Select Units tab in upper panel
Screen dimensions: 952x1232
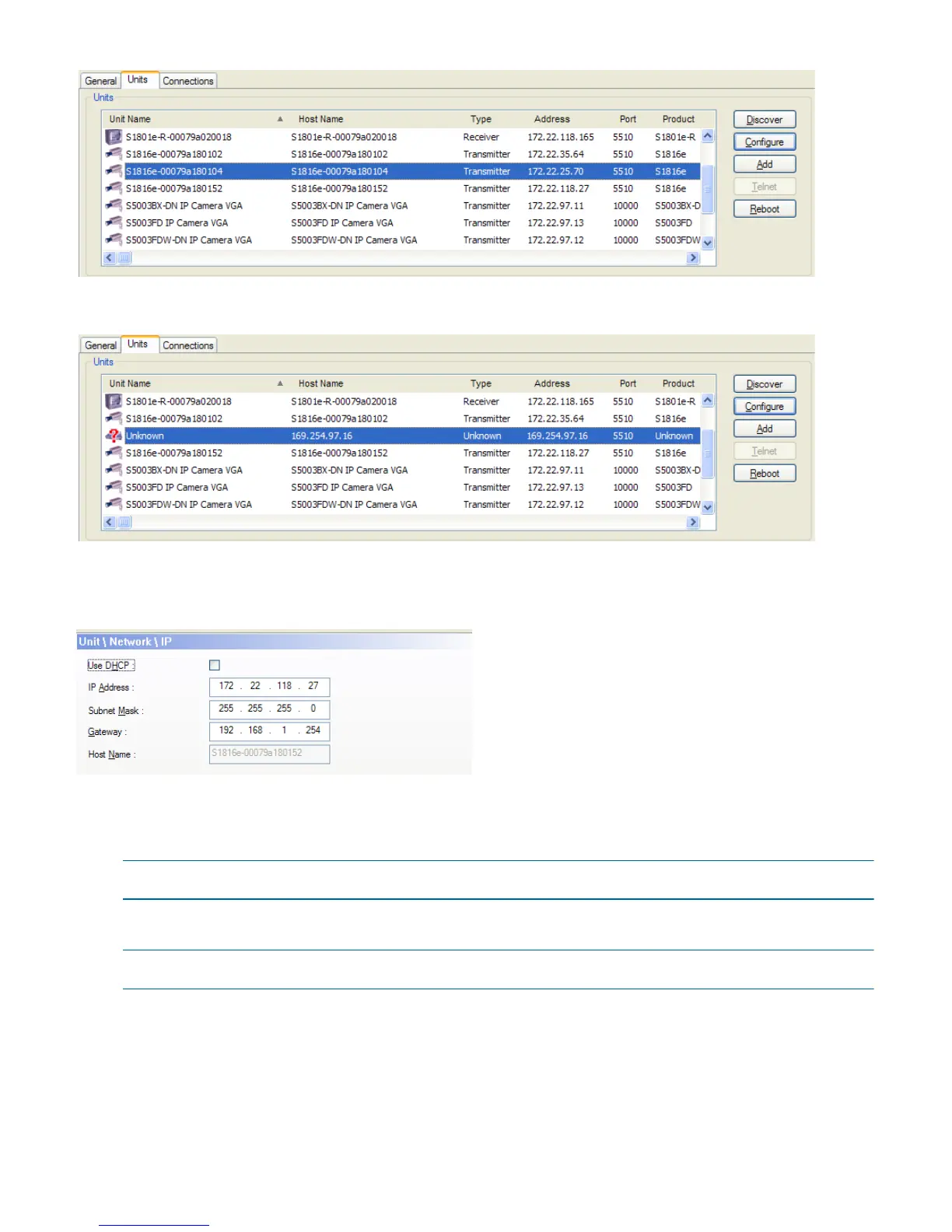(138, 79)
